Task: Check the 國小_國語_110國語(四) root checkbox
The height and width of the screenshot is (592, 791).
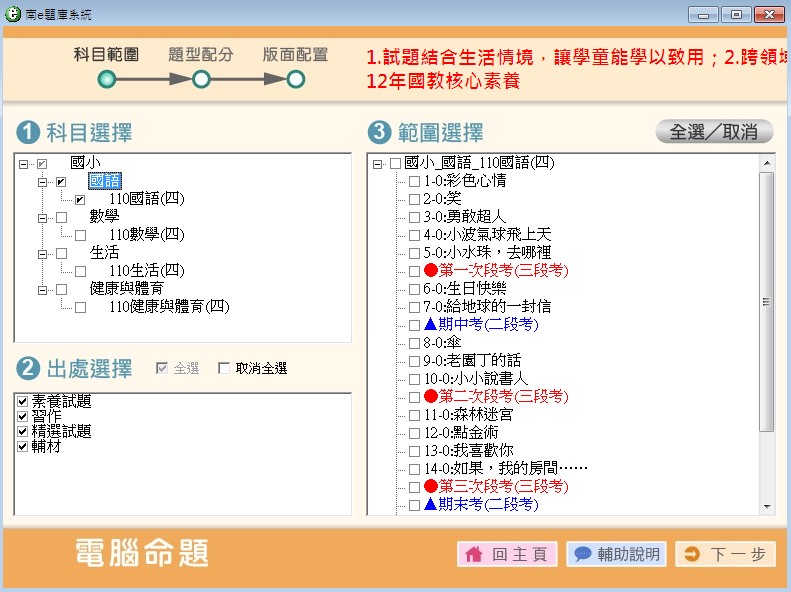Action: pyautogui.click(x=396, y=163)
